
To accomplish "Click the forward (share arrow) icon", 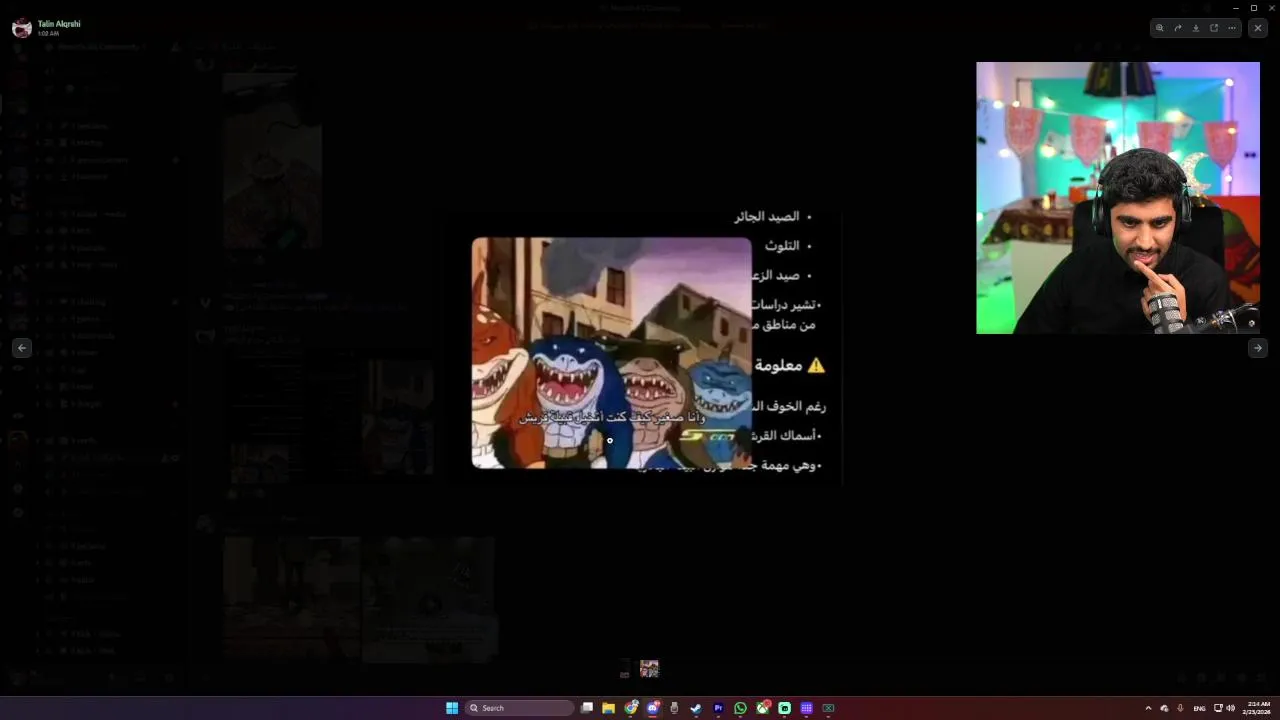I will [x=1177, y=28].
